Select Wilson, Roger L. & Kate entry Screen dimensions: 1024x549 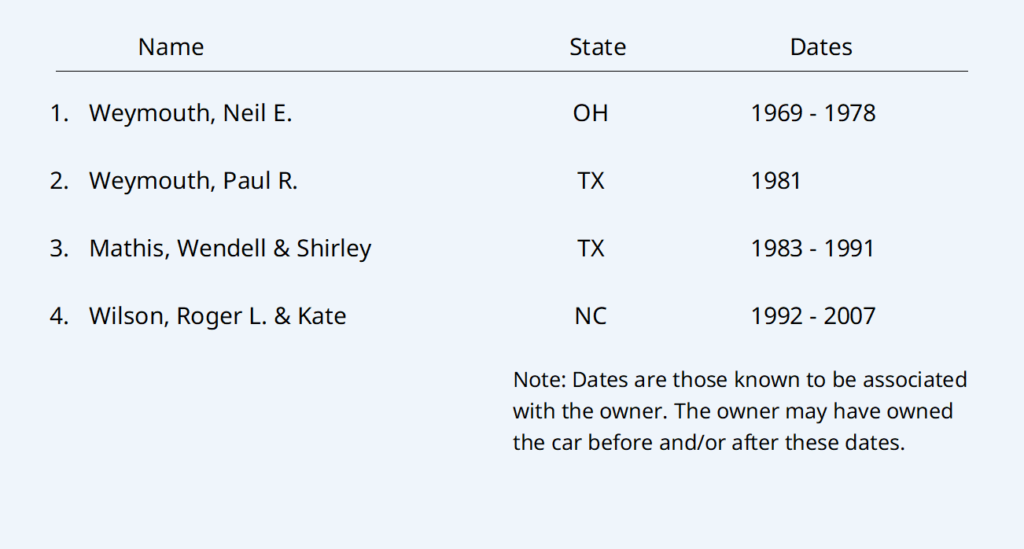(217, 317)
